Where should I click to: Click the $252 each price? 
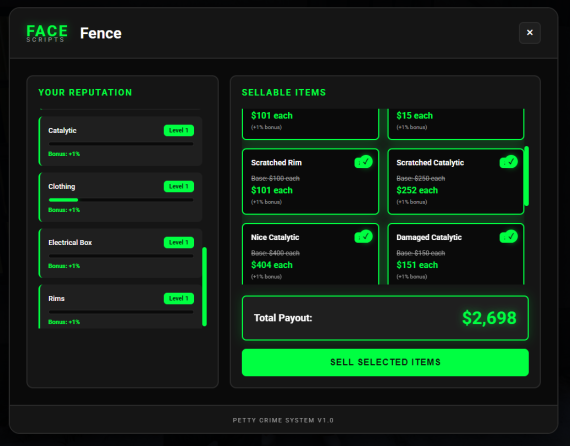point(417,190)
